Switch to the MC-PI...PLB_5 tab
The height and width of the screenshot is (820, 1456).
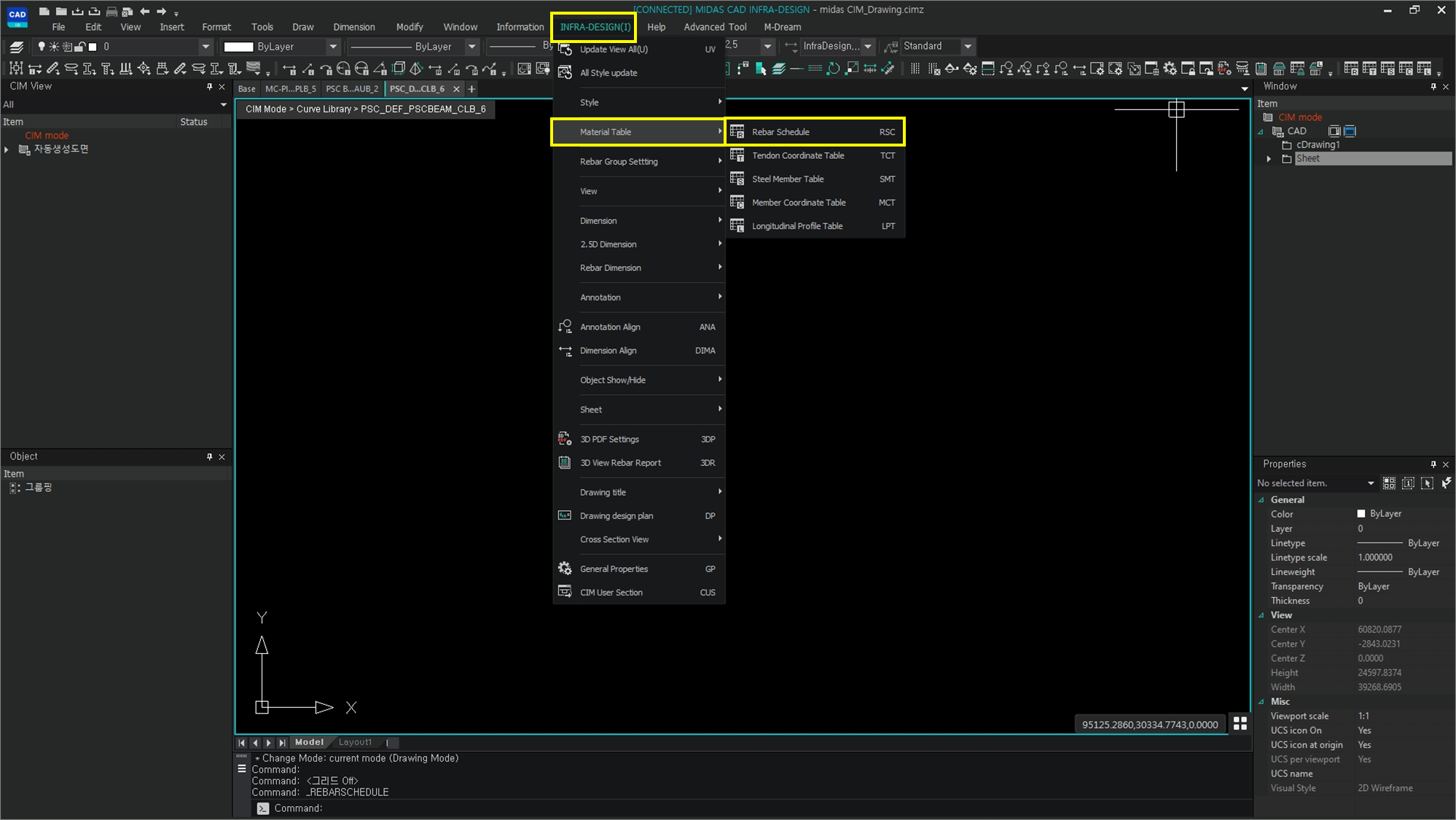point(291,89)
